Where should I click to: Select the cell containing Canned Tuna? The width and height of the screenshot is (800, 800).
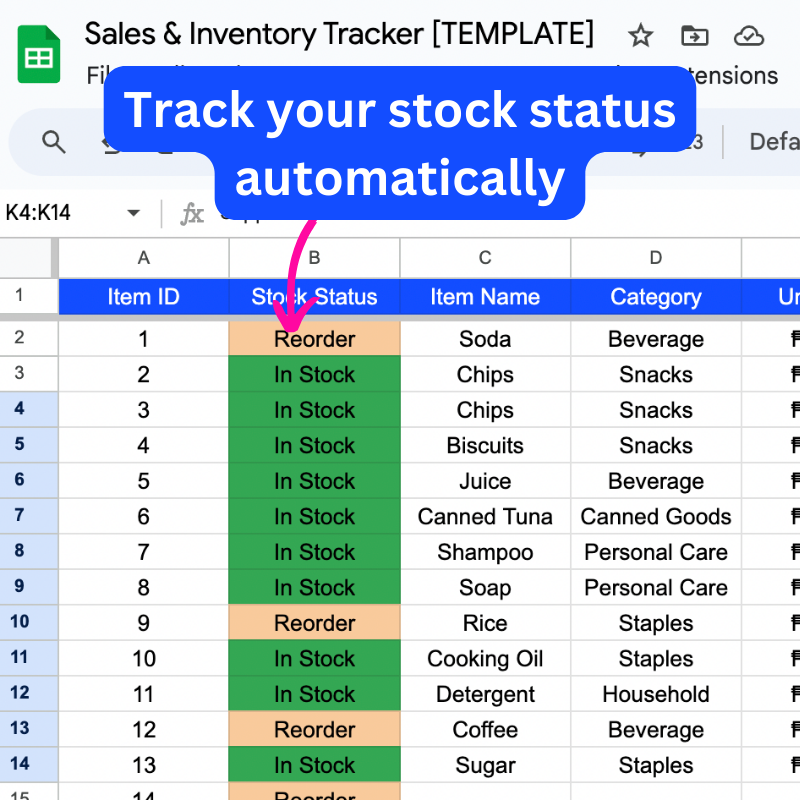[485, 516]
